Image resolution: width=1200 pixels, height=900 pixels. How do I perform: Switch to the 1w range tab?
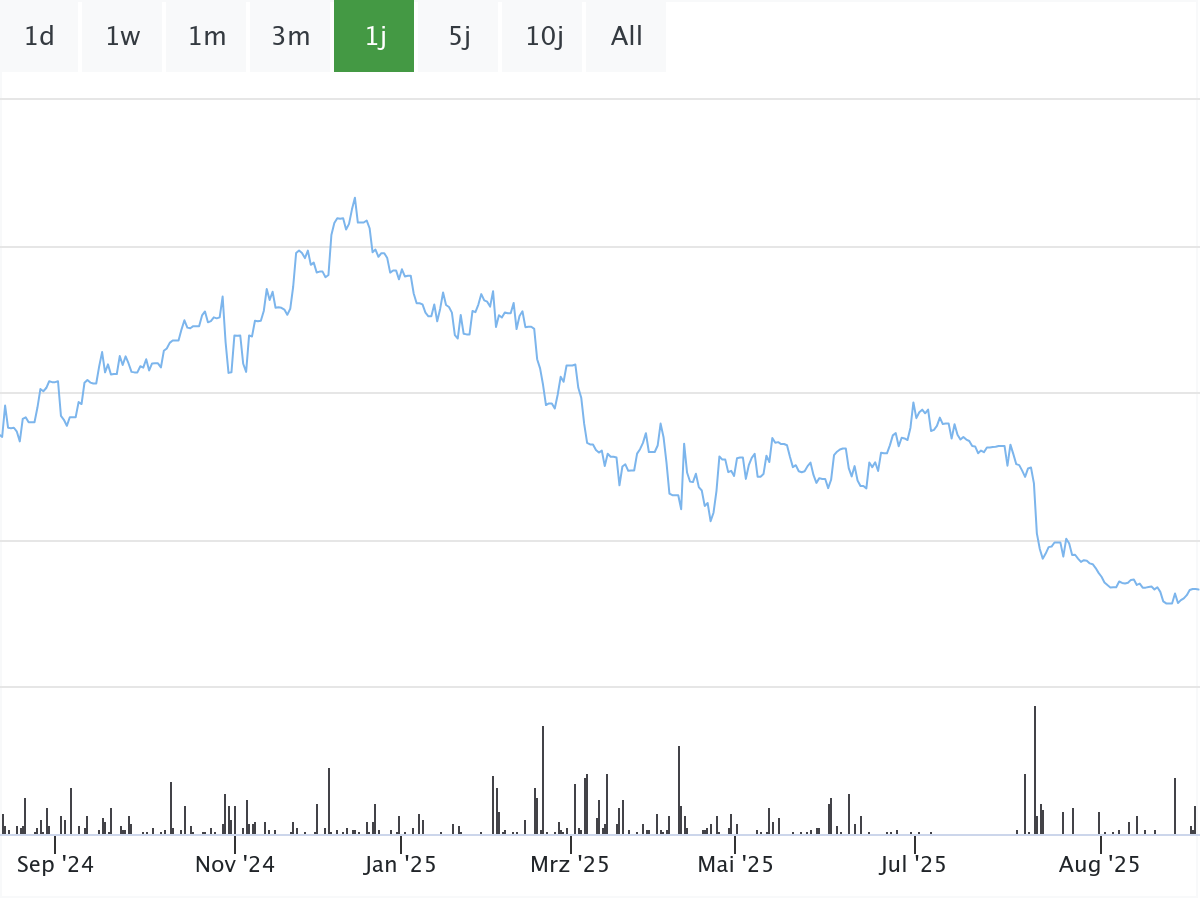pyautogui.click(x=123, y=37)
